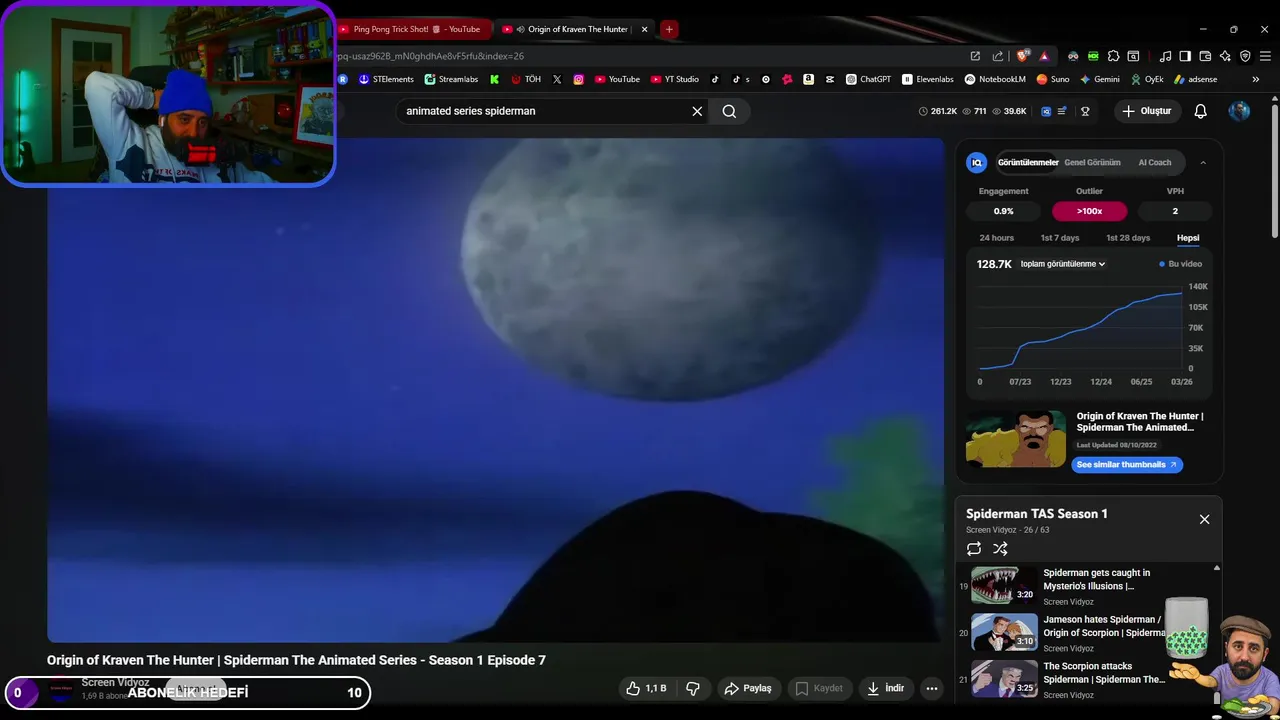Click the Kaydet save button
The height and width of the screenshot is (720, 1280).
[x=820, y=688]
